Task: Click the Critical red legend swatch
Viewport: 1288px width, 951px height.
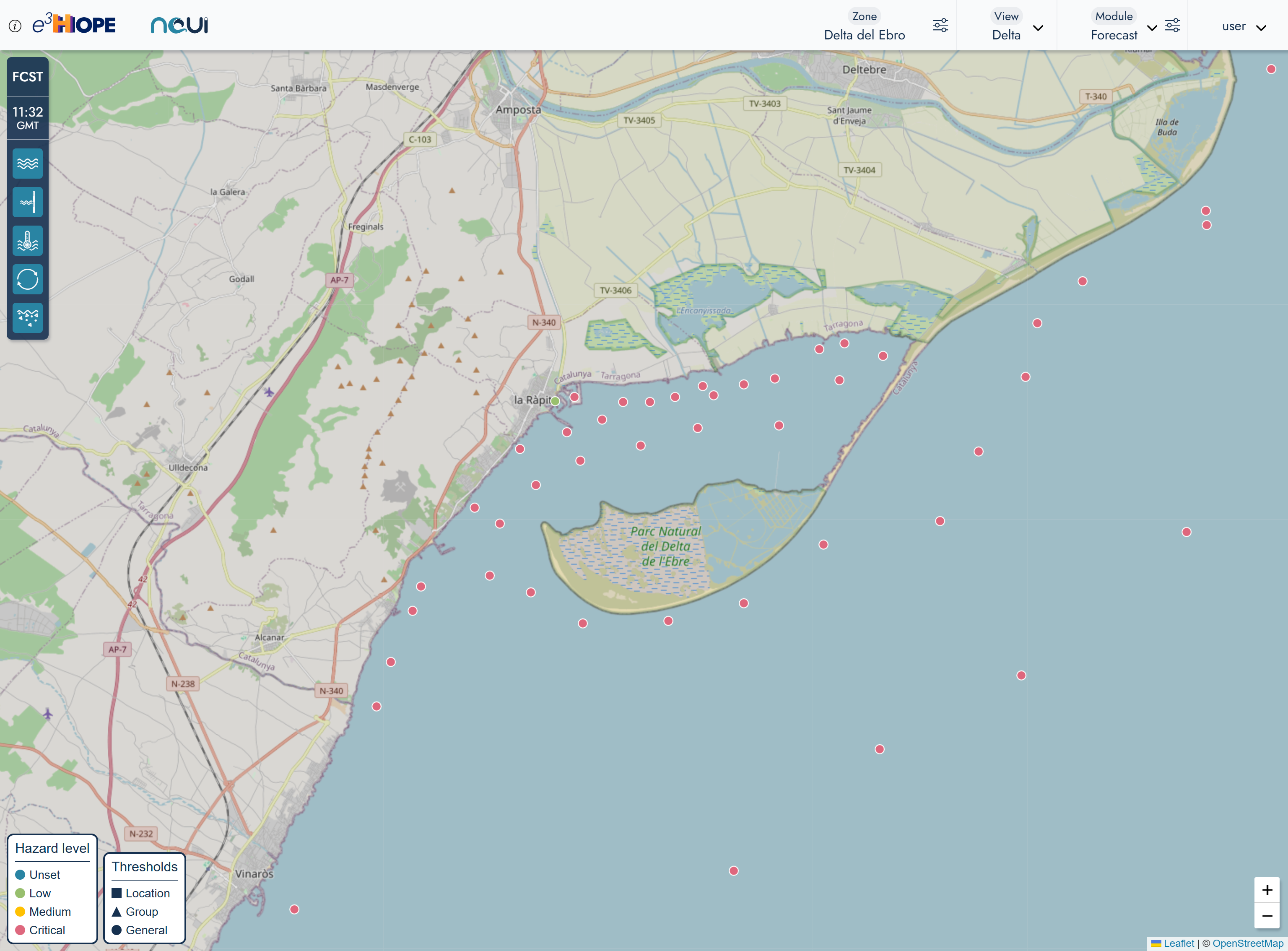Action: pyautogui.click(x=20, y=930)
